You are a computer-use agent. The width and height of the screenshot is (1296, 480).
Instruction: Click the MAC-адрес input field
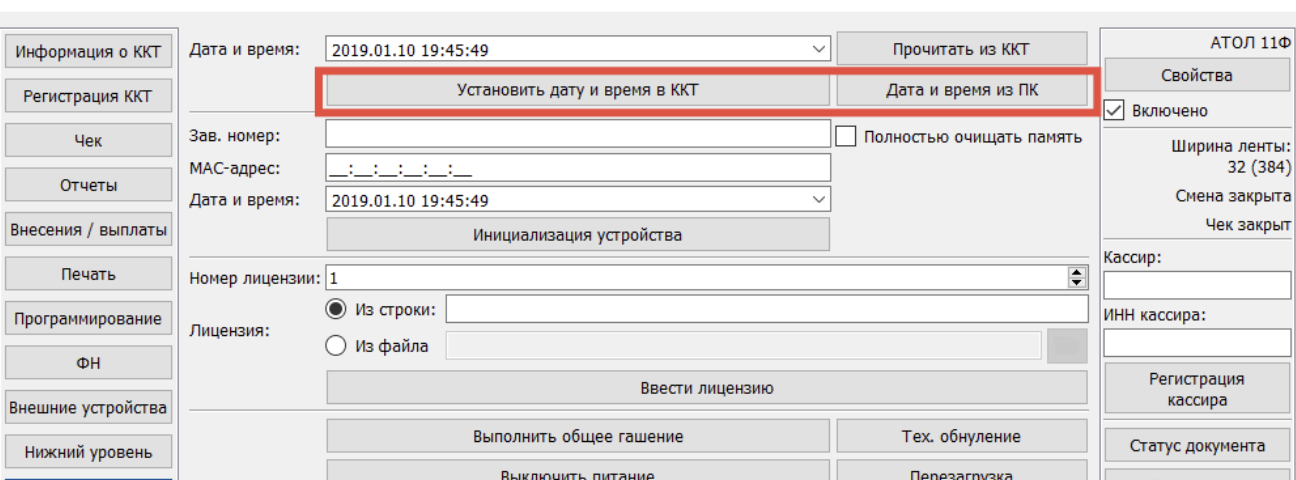click(x=577, y=168)
